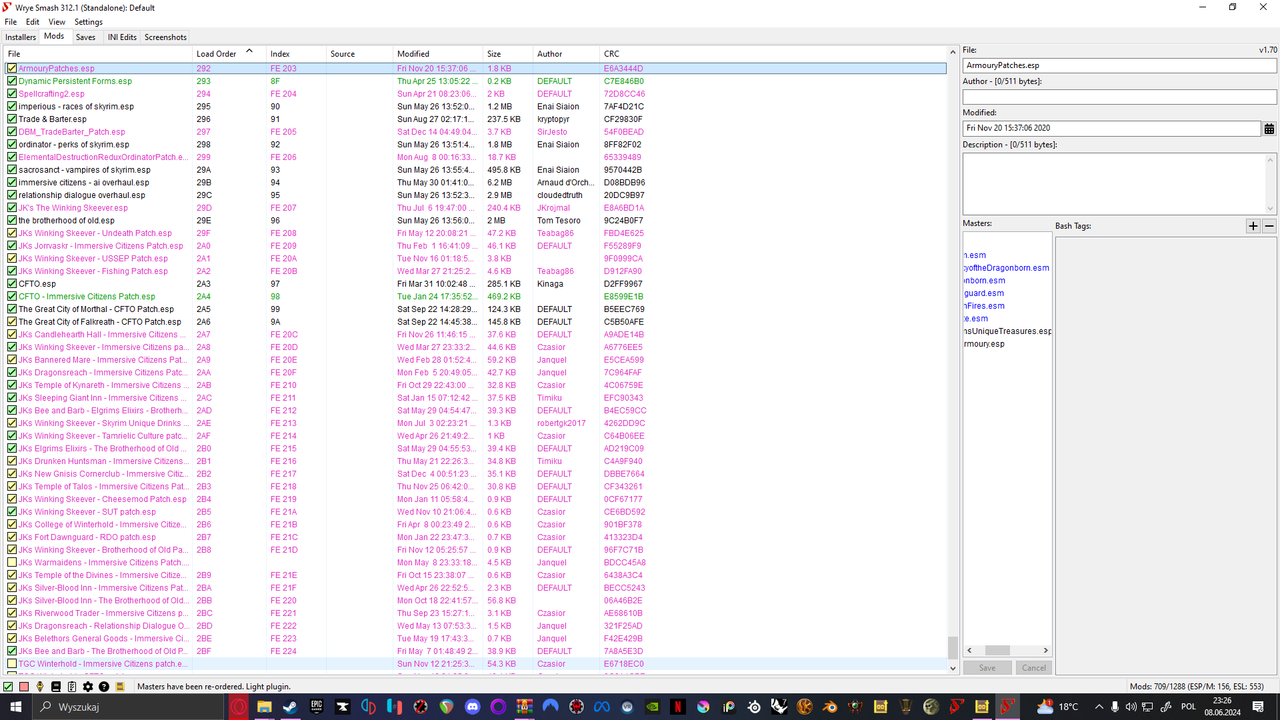Image resolution: width=1280 pixels, height=720 pixels.
Task: Click the green checkmark icon in the status bar
Action: tap(8, 686)
